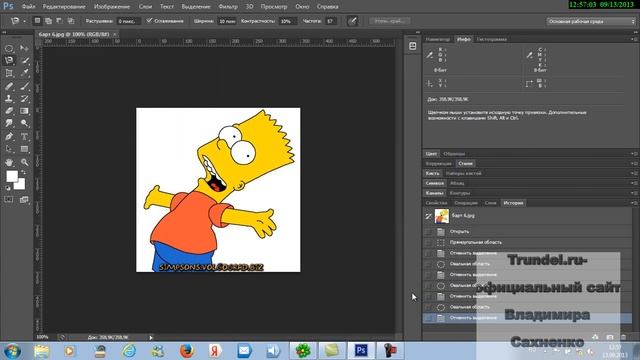Select the Eraser tool
The image size is (640, 360).
(x=9, y=111)
